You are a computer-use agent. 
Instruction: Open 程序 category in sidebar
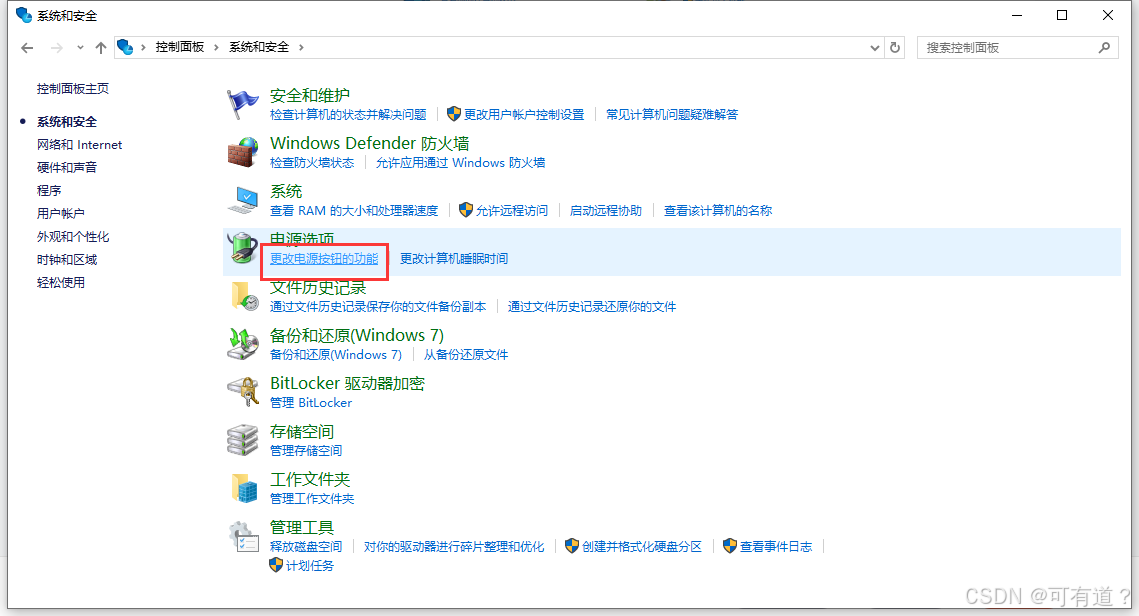49,190
